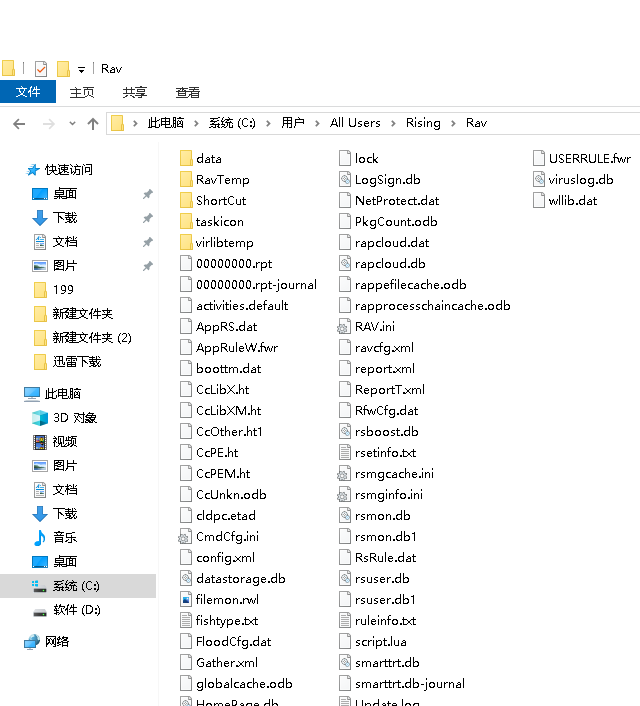This screenshot has height=706, width=640.
Task: Open pinned 下载 under Quick Access
Action: pyautogui.click(x=65, y=218)
